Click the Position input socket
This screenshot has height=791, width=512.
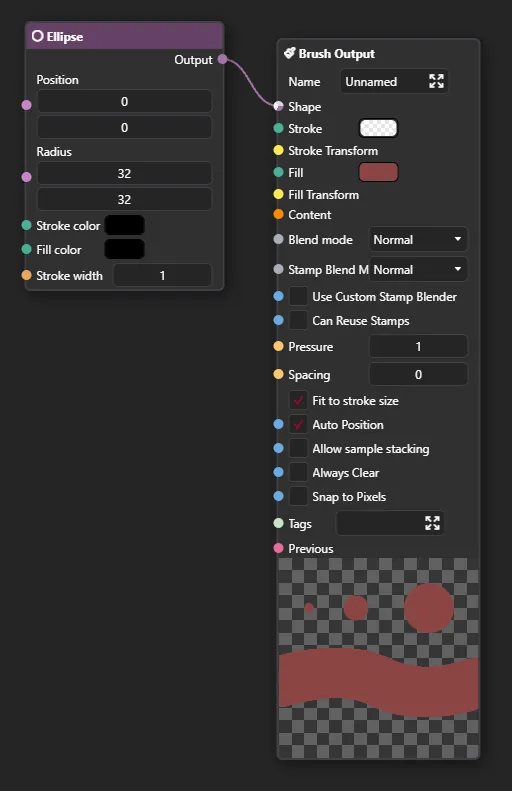click(x=27, y=105)
